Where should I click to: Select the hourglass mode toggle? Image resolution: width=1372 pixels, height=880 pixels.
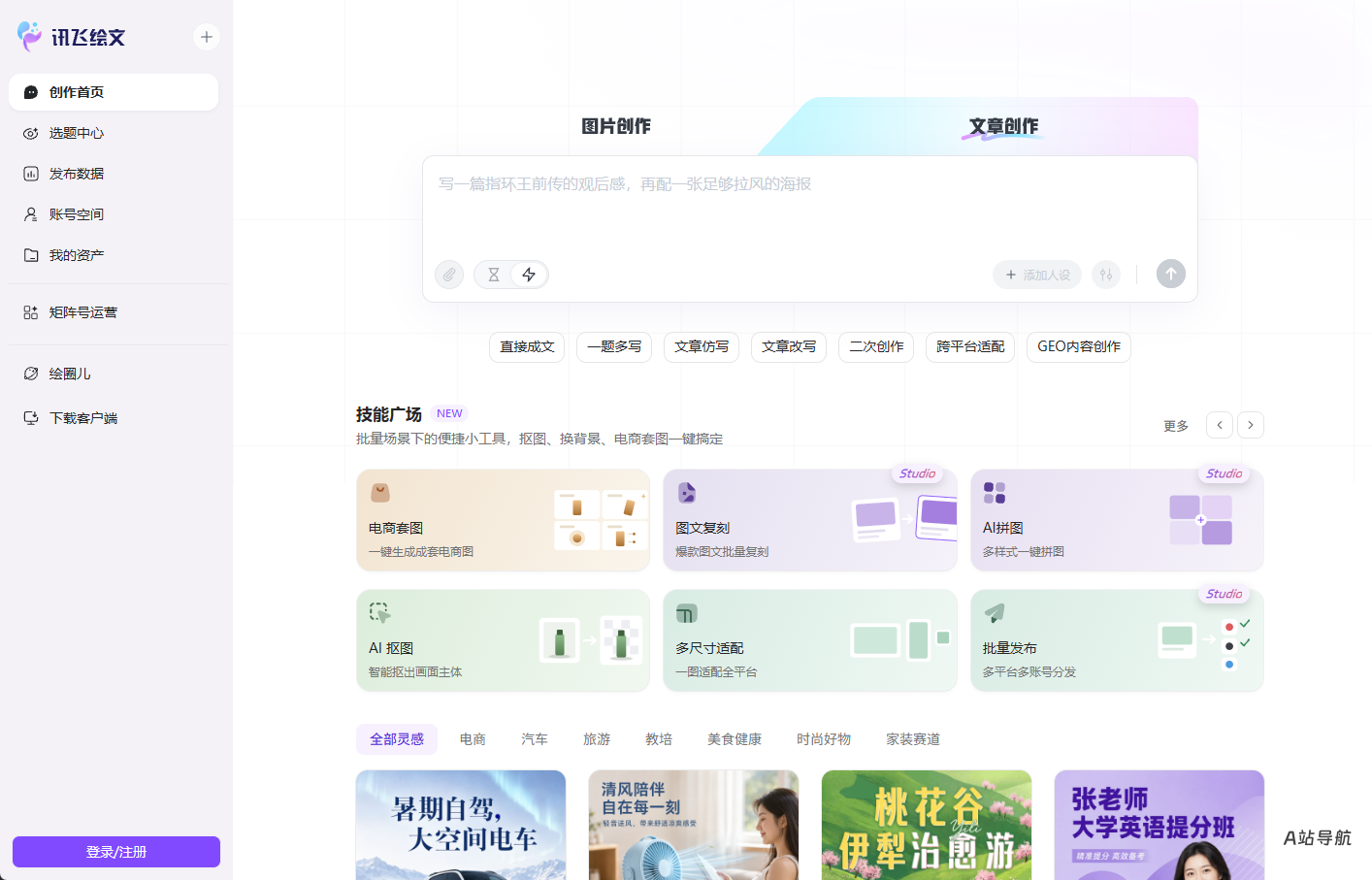[x=494, y=275]
